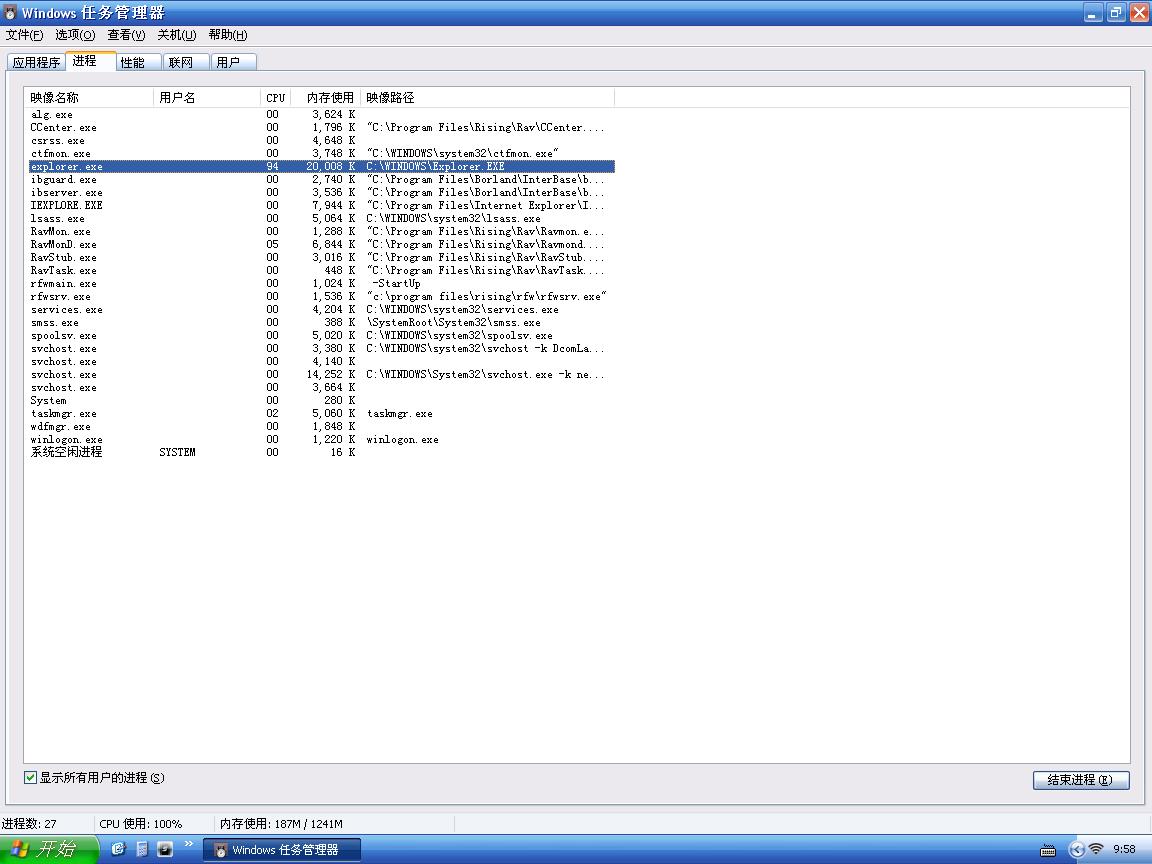Click the Windows 任务管理器 taskbar button

coord(282,850)
